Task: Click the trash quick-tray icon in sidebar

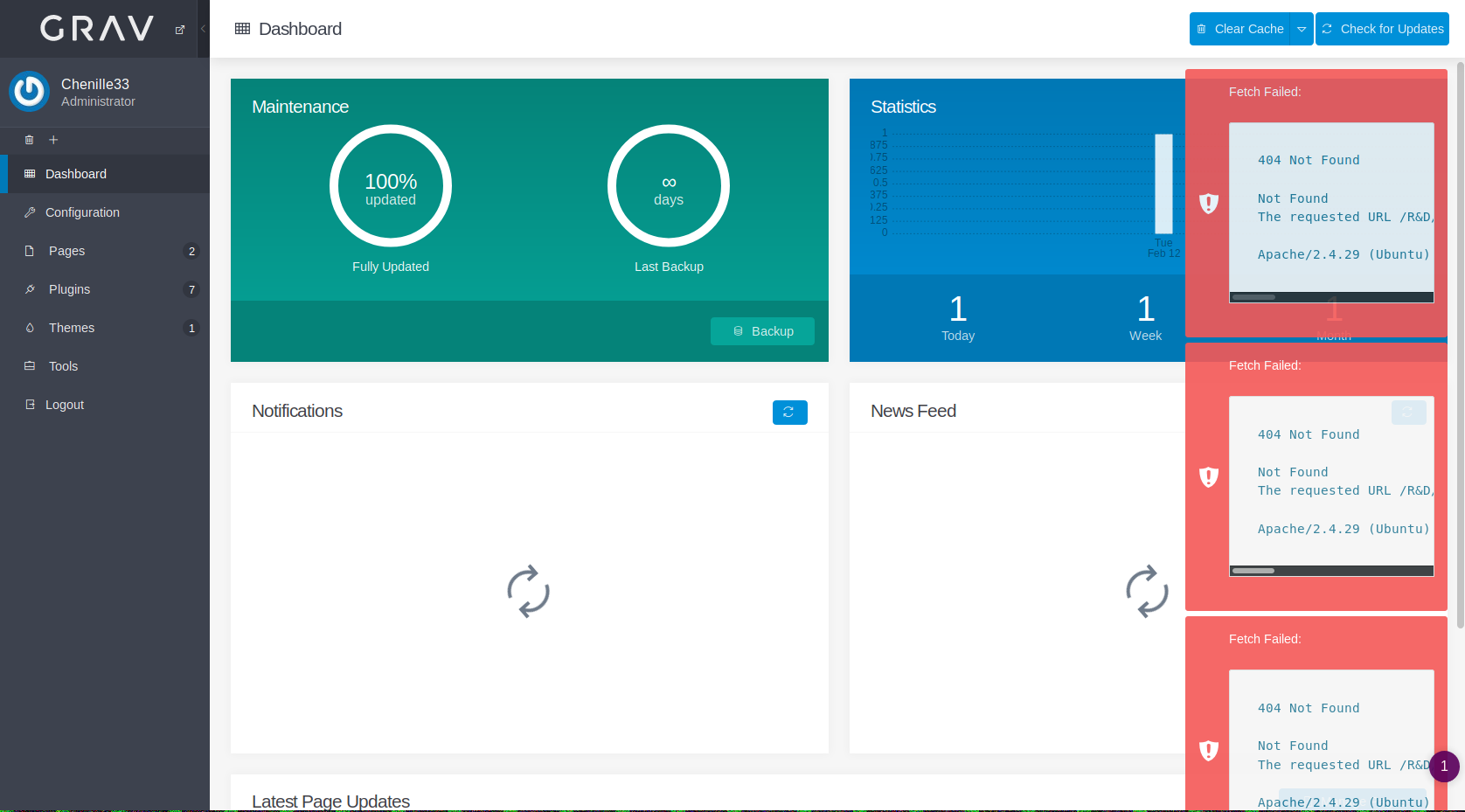Action: pos(29,140)
